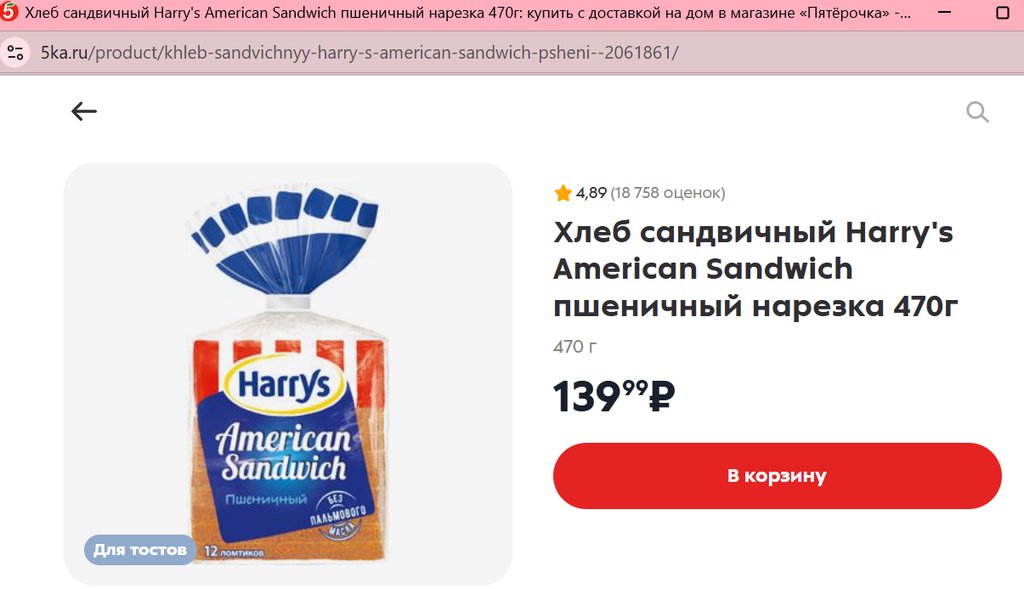Maximize the browser window
The width and height of the screenshot is (1024, 589).
click(1002, 12)
